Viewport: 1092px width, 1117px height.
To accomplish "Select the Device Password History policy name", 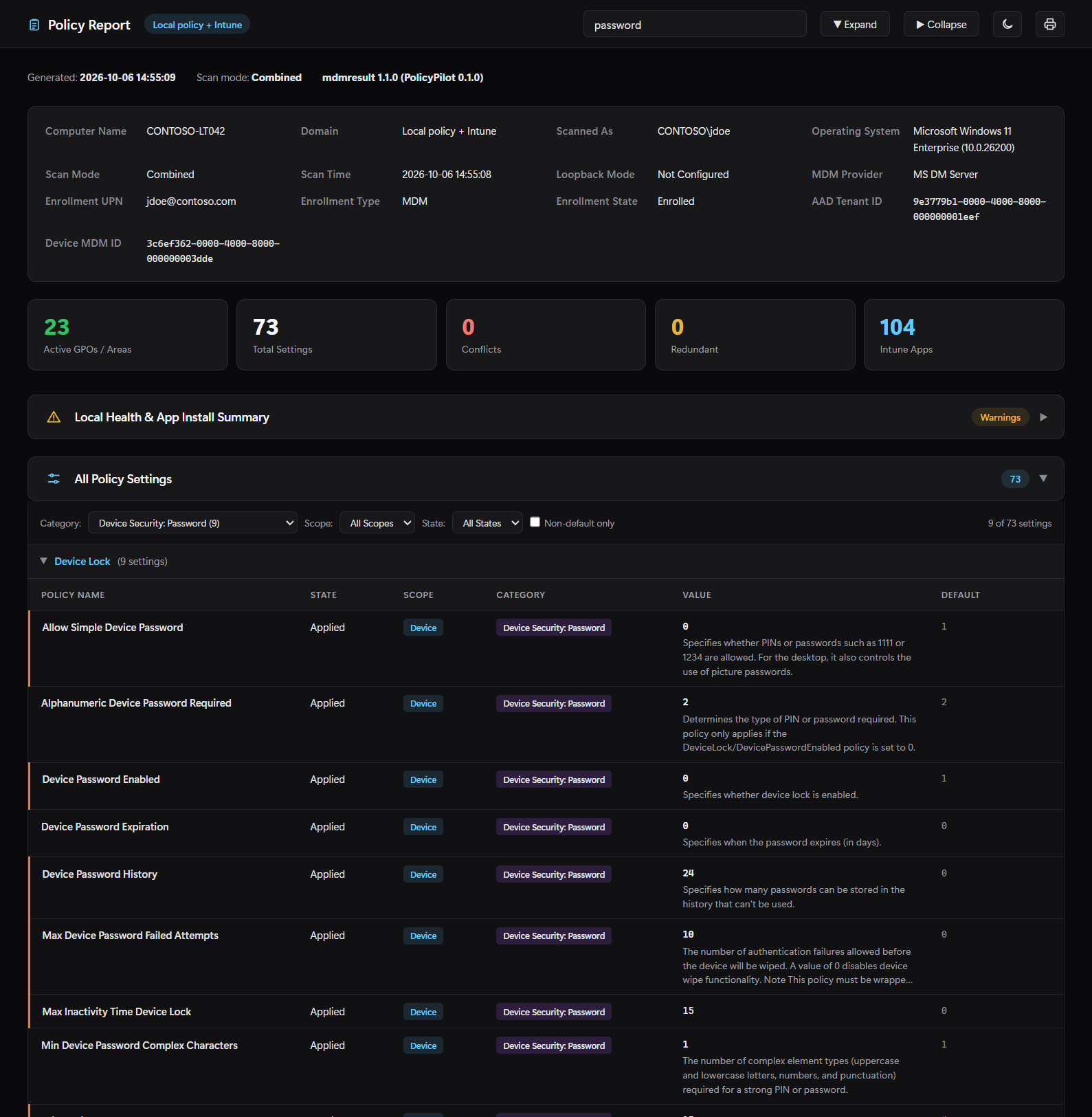I will point(100,874).
